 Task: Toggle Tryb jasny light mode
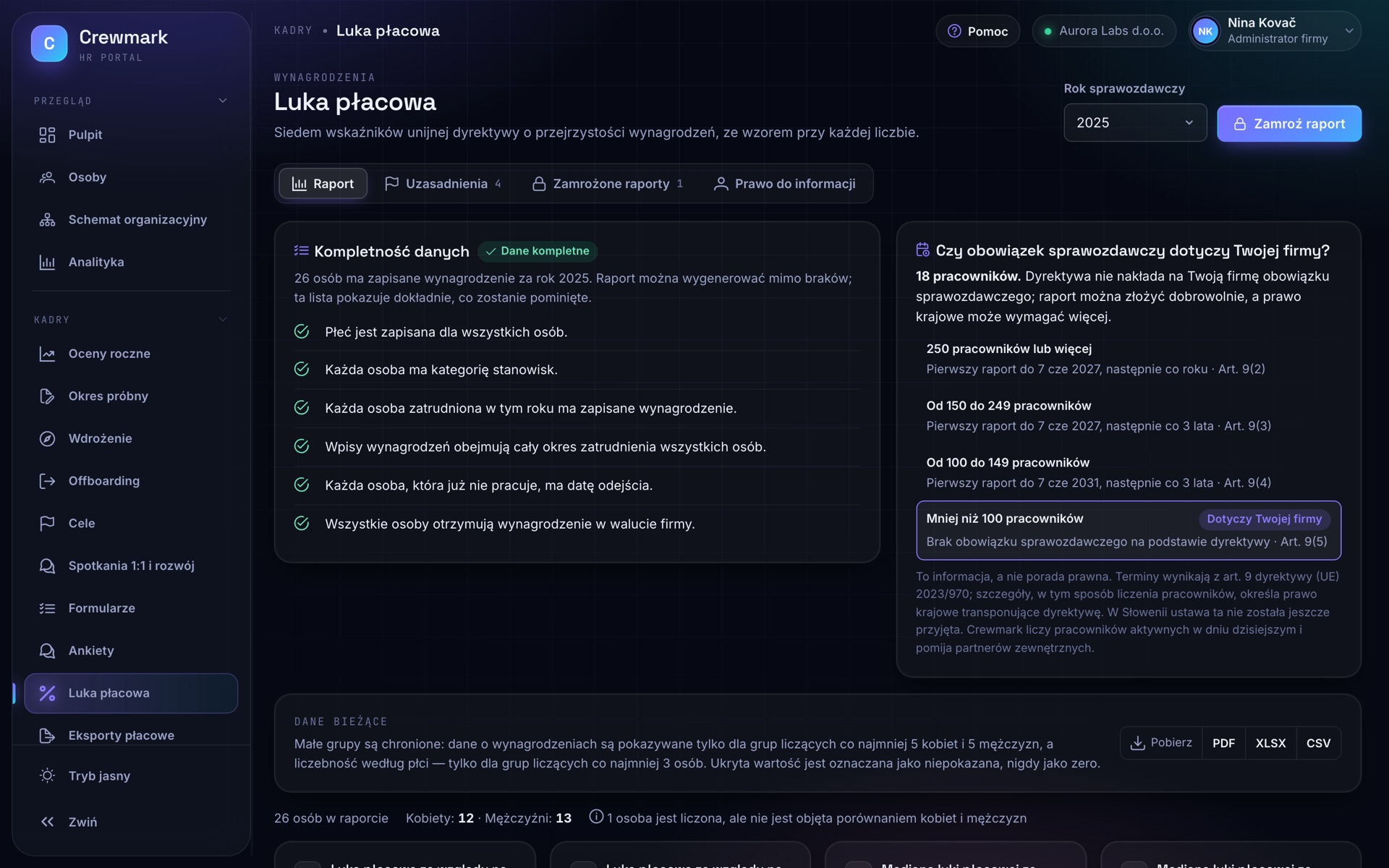click(x=131, y=775)
